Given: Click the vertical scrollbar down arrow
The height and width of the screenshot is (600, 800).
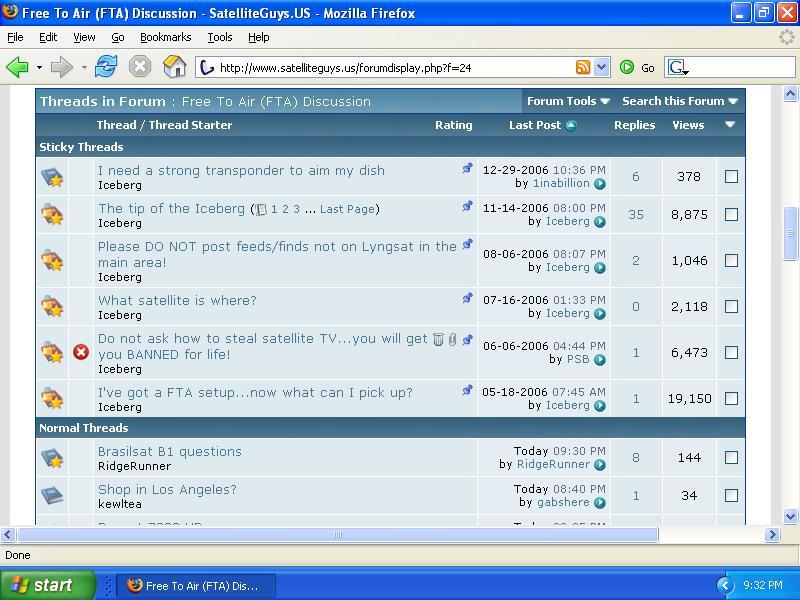Looking at the screenshot, I should tap(790, 516).
